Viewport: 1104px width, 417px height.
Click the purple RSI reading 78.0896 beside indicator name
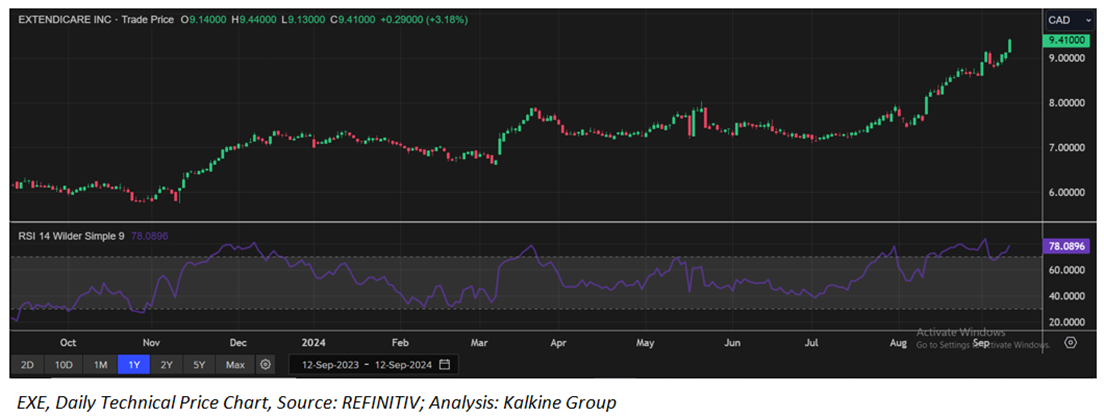coord(149,237)
